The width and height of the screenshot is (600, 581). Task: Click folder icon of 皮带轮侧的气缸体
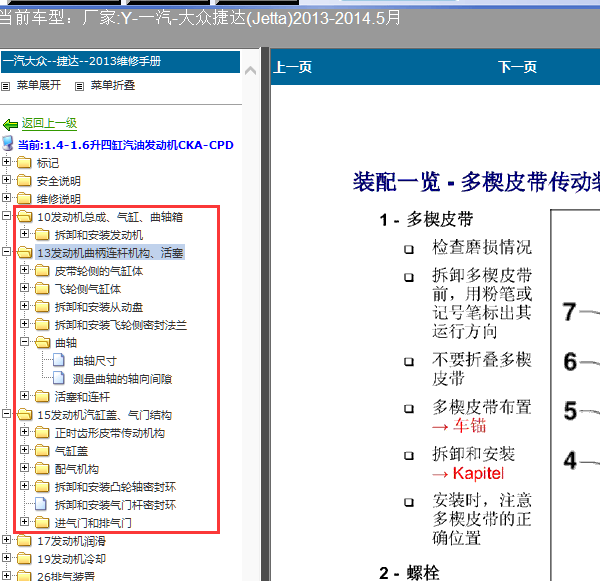click(42, 271)
